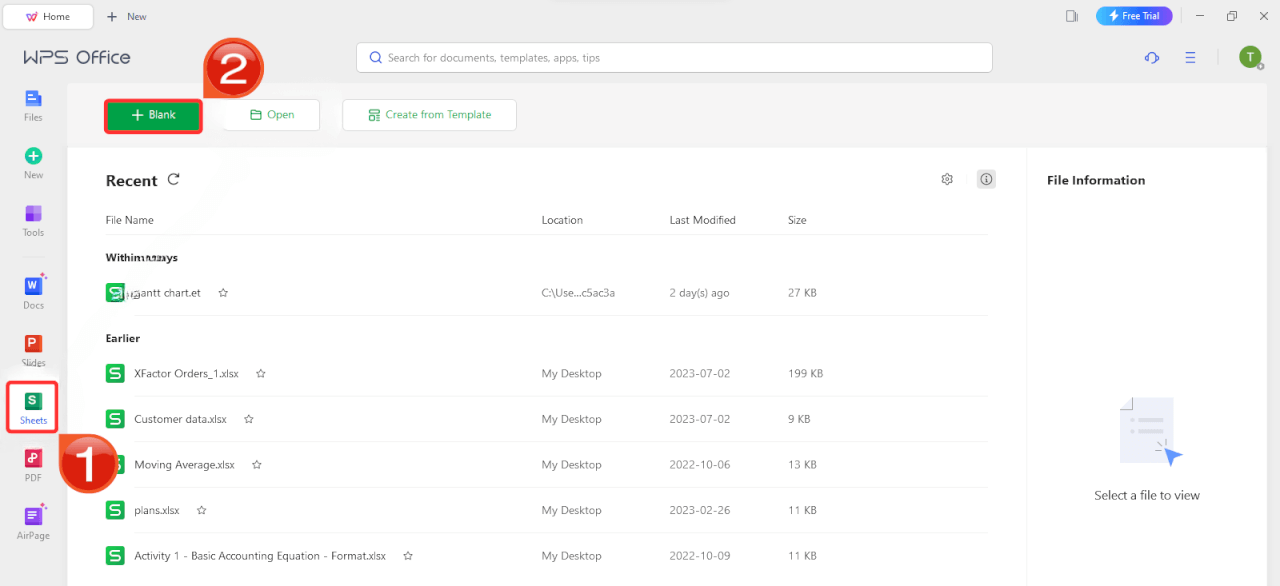Open plans.xlsx file
The width and height of the screenshot is (1280, 586).
pos(156,510)
